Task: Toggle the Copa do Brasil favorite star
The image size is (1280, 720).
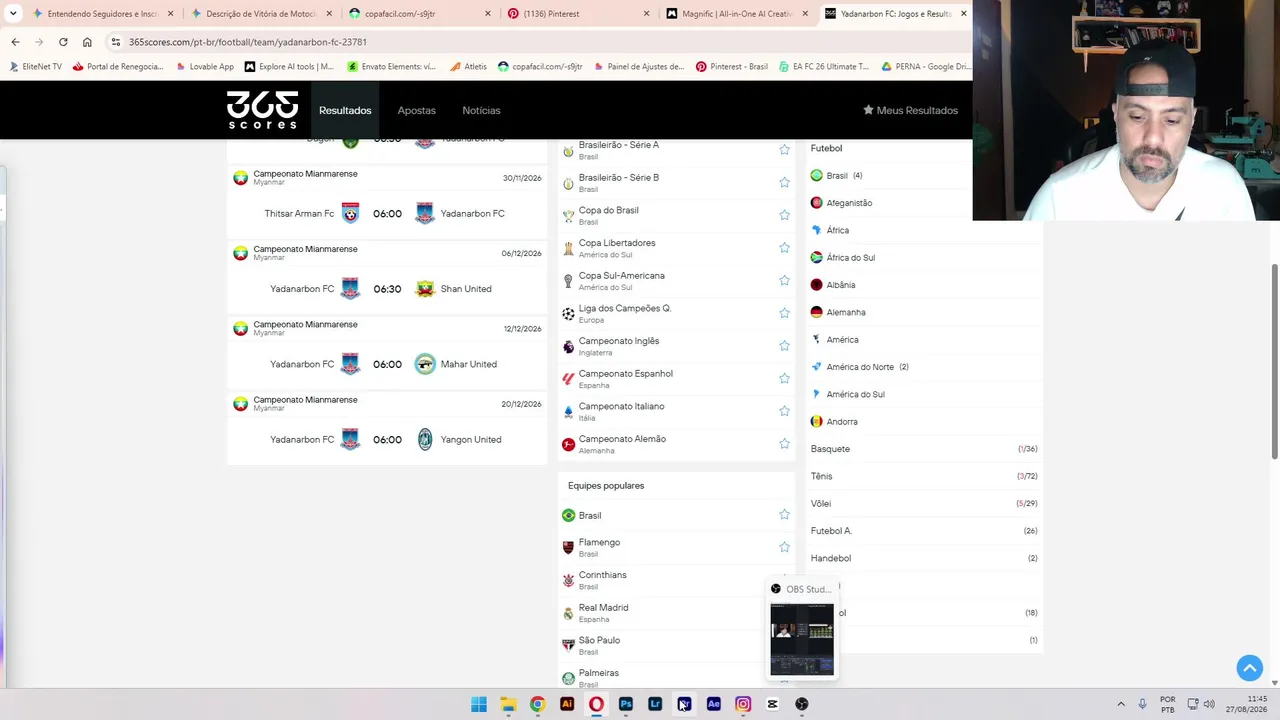Action: (x=784, y=215)
